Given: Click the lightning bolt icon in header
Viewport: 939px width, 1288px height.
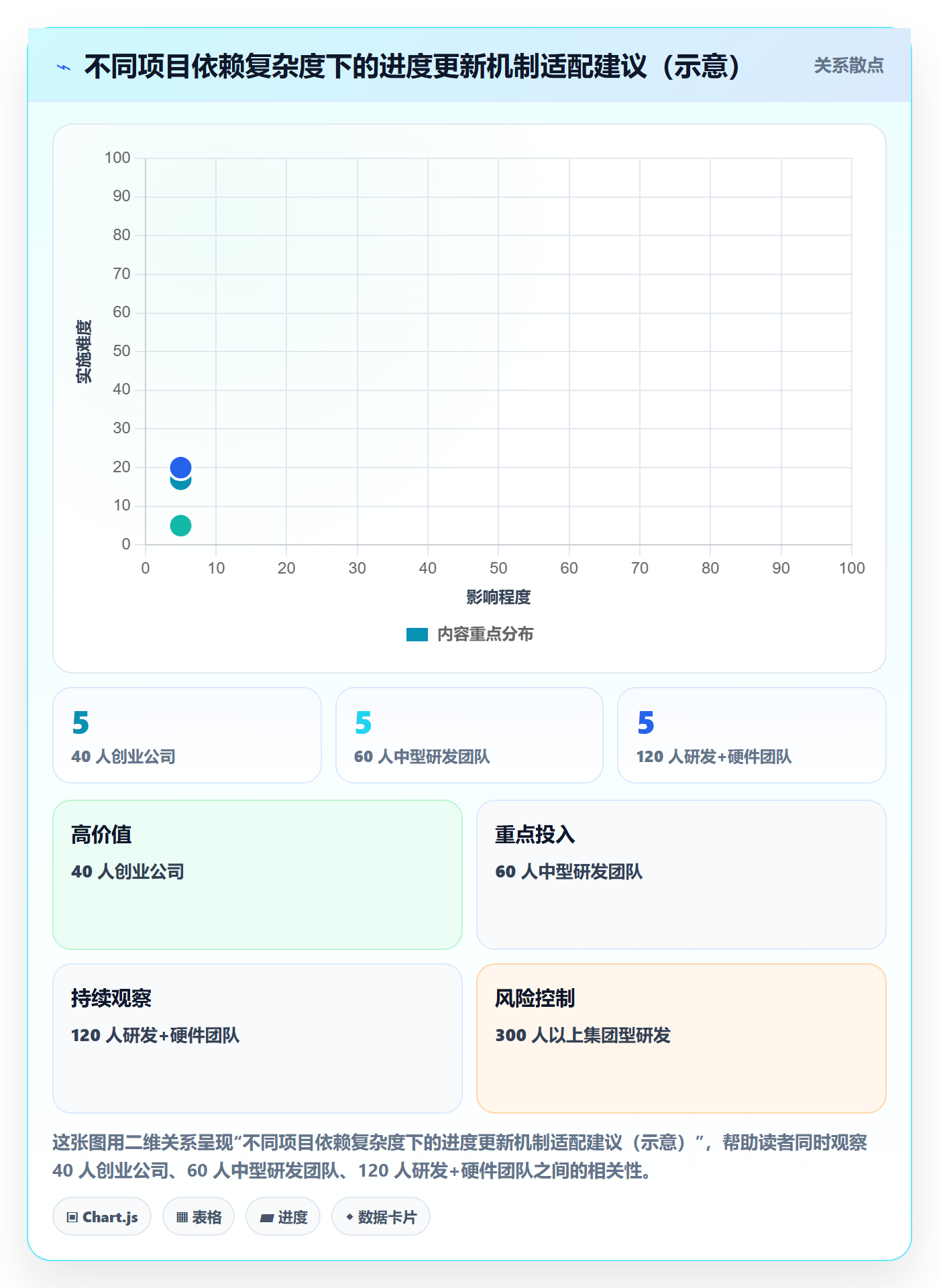Looking at the screenshot, I should pyautogui.click(x=64, y=67).
